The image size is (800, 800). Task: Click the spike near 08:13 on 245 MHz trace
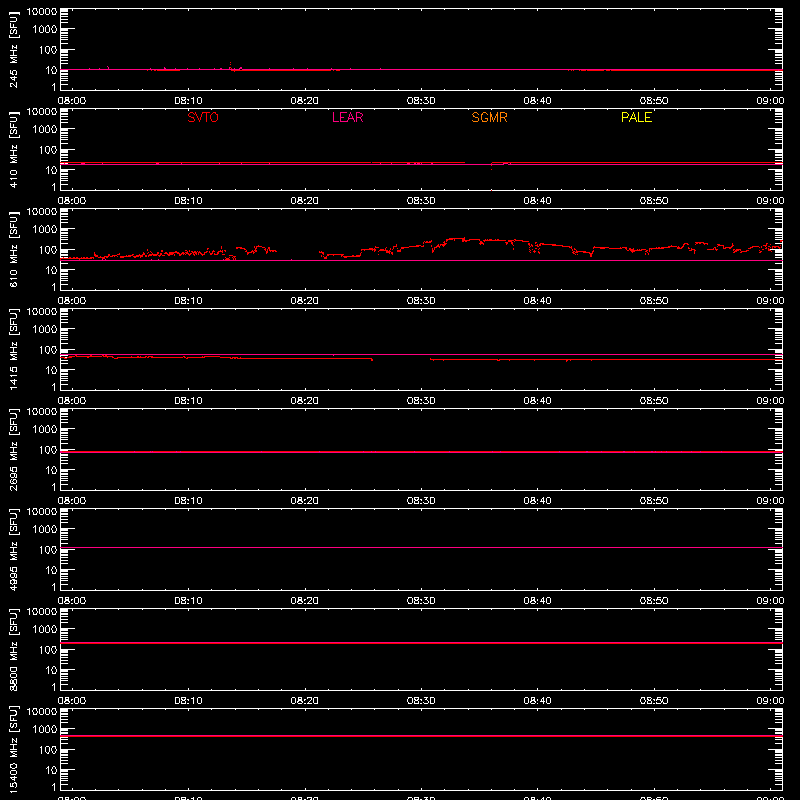231,65
